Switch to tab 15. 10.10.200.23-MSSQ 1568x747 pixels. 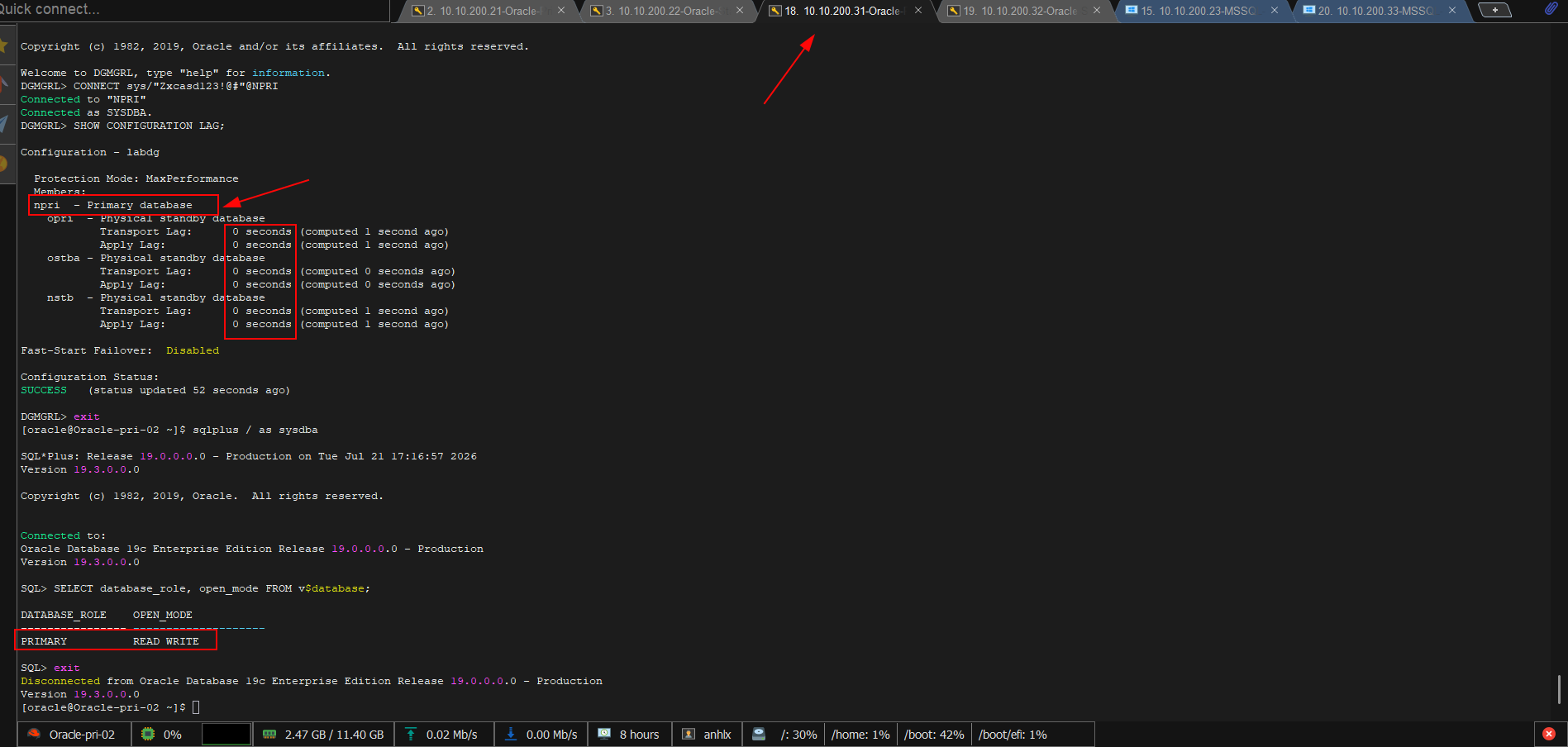point(1201,11)
